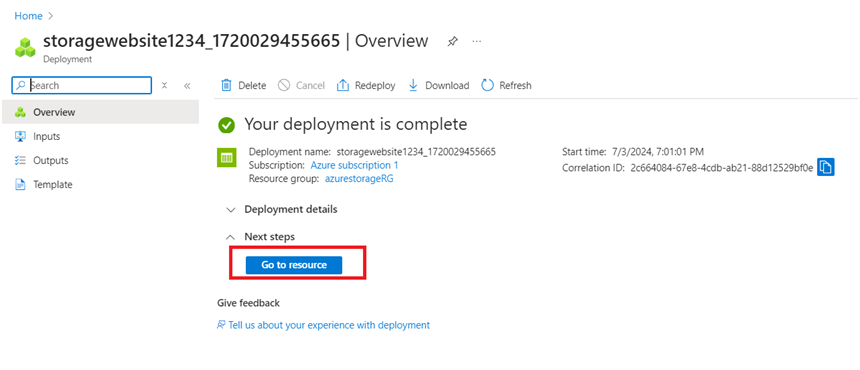Copy the Correlation ID to clipboard

click(x=825, y=167)
